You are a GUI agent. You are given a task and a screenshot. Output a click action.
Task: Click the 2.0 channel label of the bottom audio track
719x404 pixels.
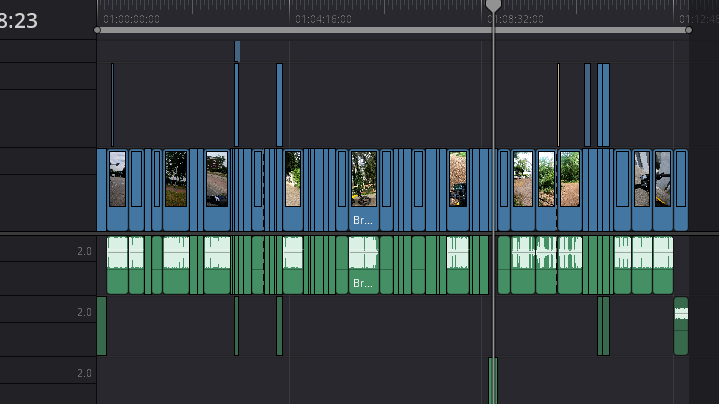pos(84,373)
